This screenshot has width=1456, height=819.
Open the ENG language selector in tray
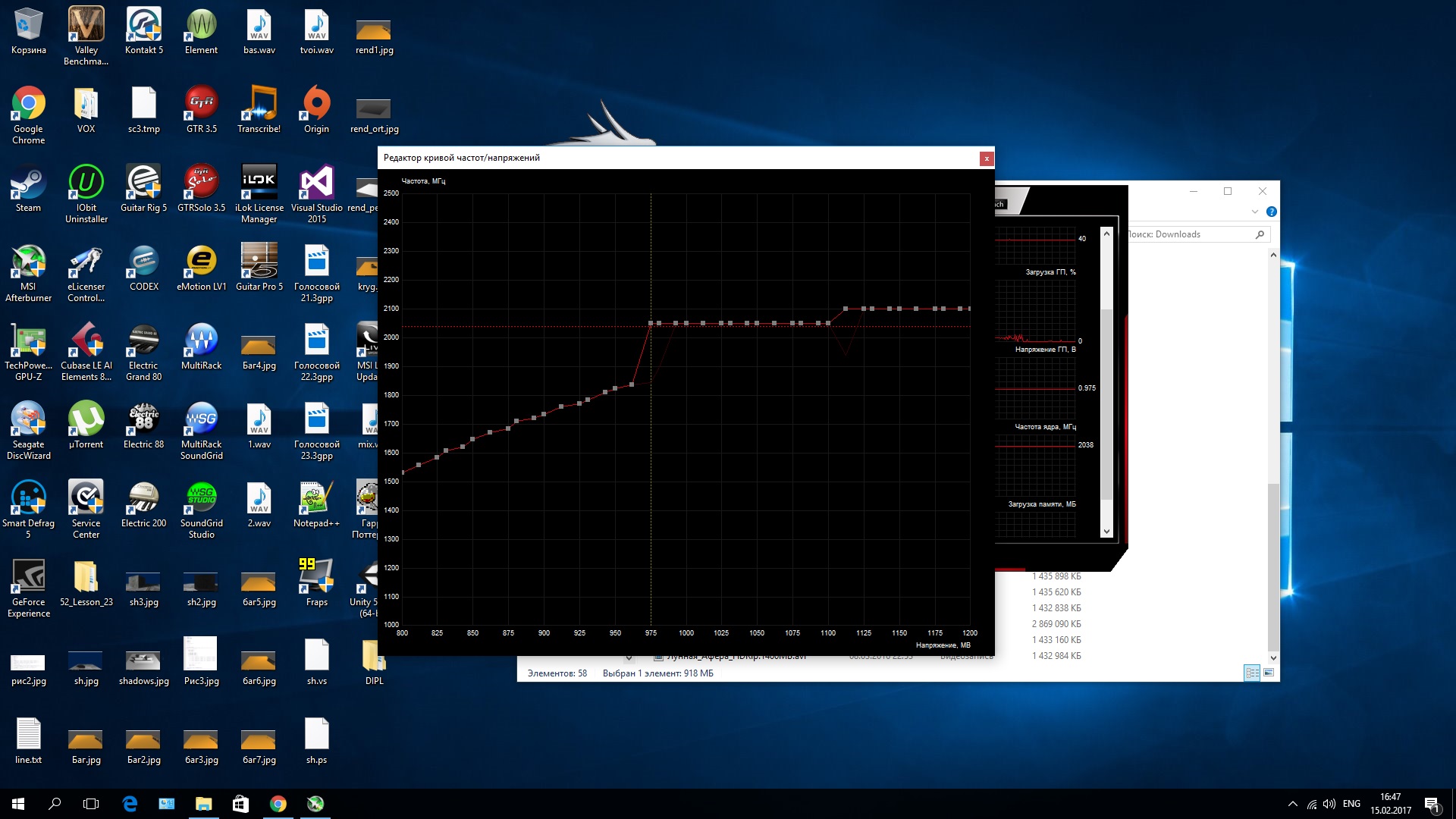pyautogui.click(x=1351, y=804)
